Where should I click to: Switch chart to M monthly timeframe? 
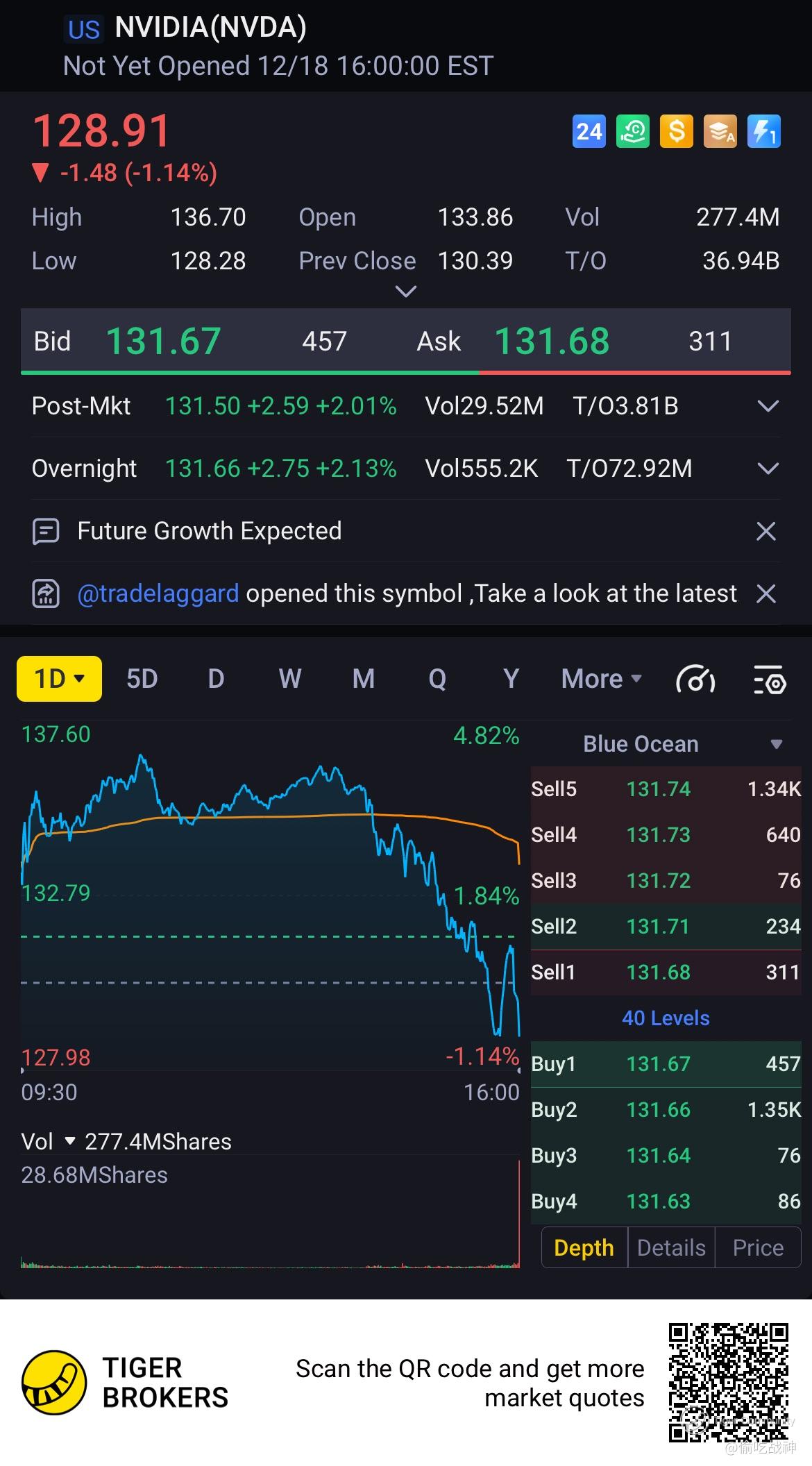point(364,679)
